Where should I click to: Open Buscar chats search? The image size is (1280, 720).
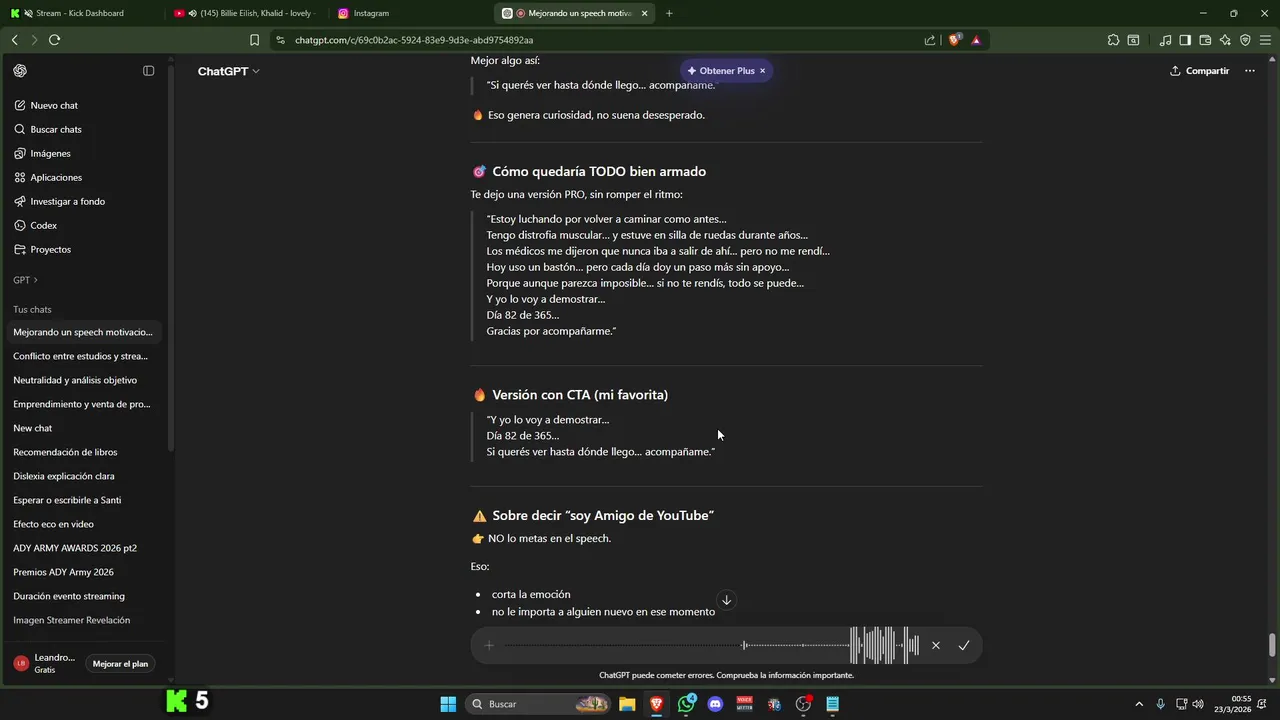click(56, 129)
